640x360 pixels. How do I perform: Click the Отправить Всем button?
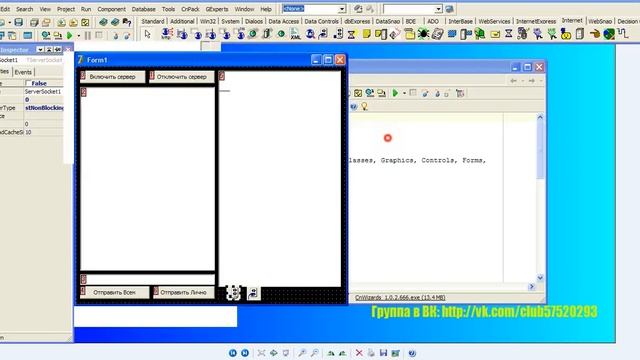coord(114,292)
